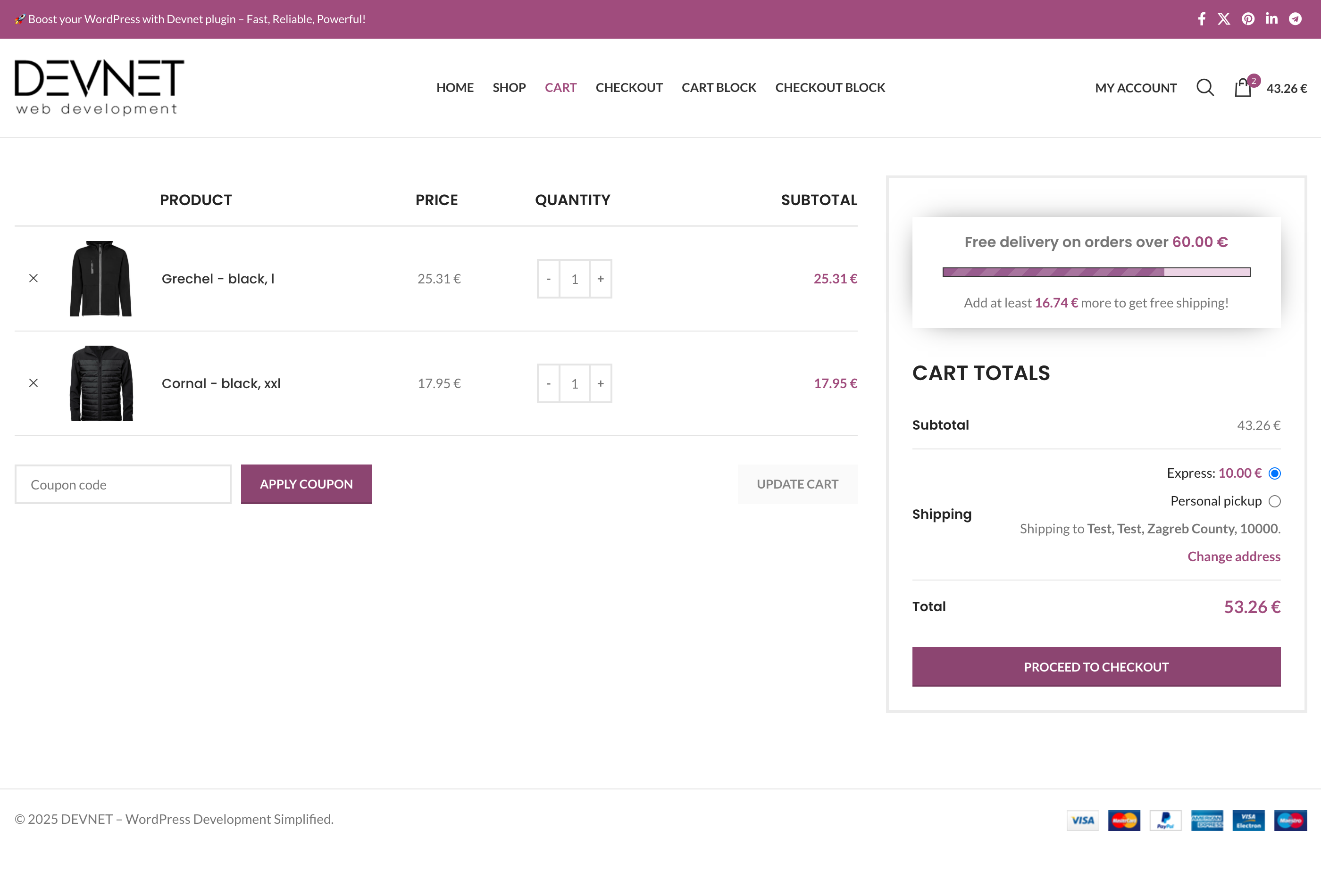Increase Grechel quantity with plus
Image resolution: width=1321 pixels, height=896 pixels.
[600, 279]
